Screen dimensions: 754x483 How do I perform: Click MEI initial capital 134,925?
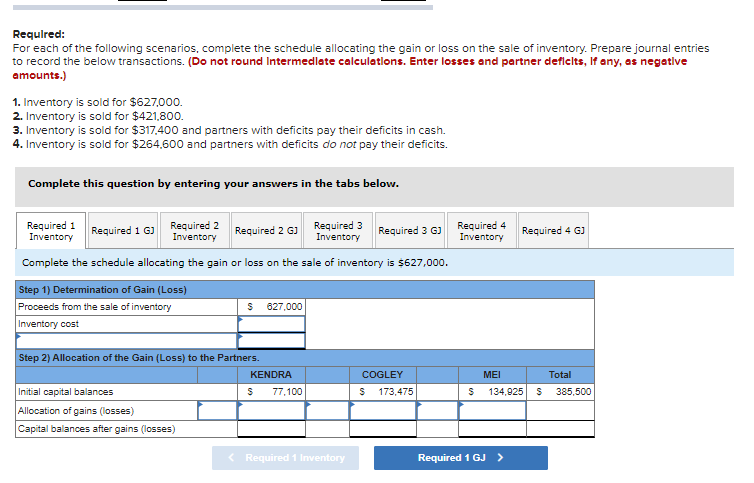coord(505,392)
